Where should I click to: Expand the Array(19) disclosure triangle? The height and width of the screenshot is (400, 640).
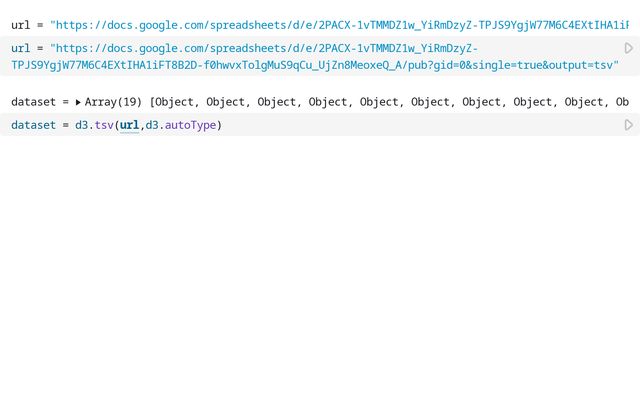click(78, 102)
